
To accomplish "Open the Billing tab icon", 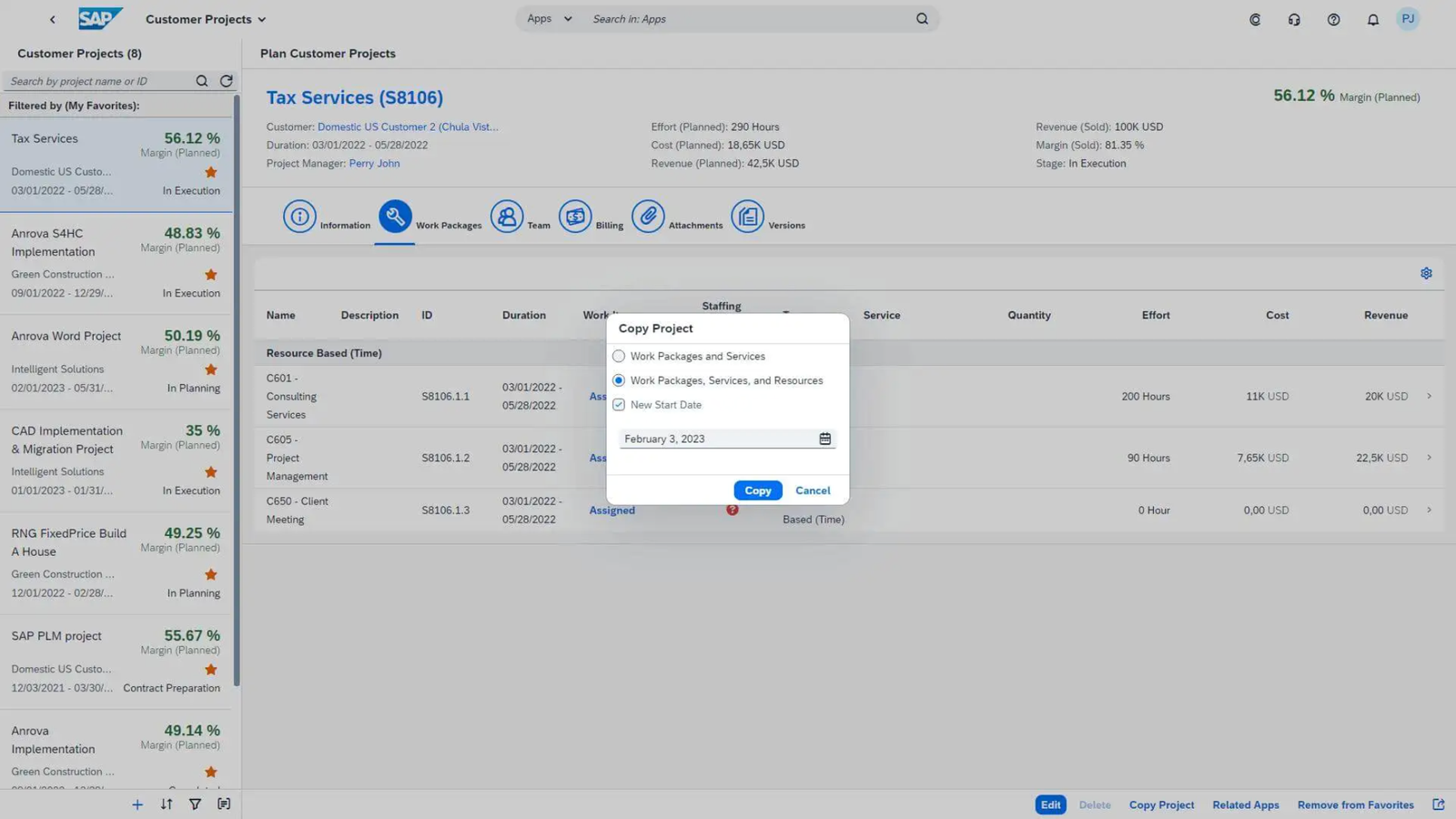I will coord(575,217).
